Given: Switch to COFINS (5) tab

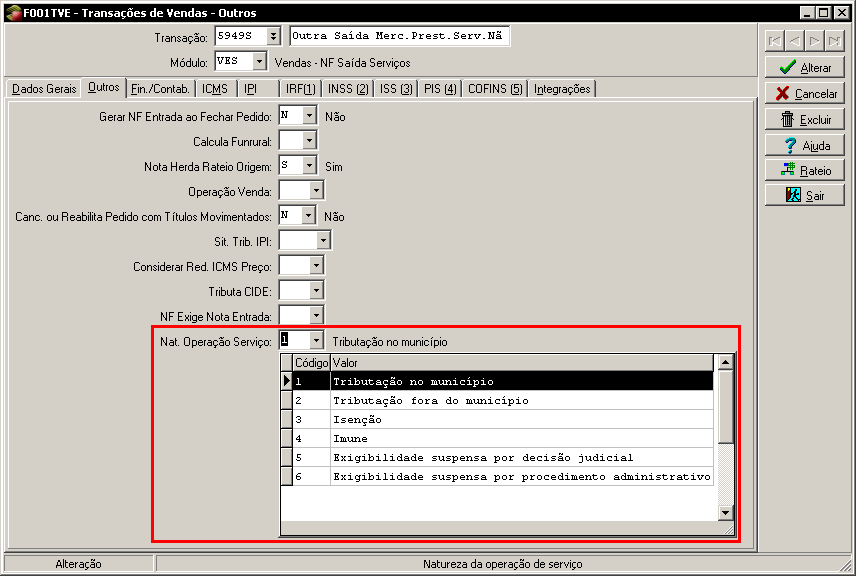Looking at the screenshot, I should (495, 89).
